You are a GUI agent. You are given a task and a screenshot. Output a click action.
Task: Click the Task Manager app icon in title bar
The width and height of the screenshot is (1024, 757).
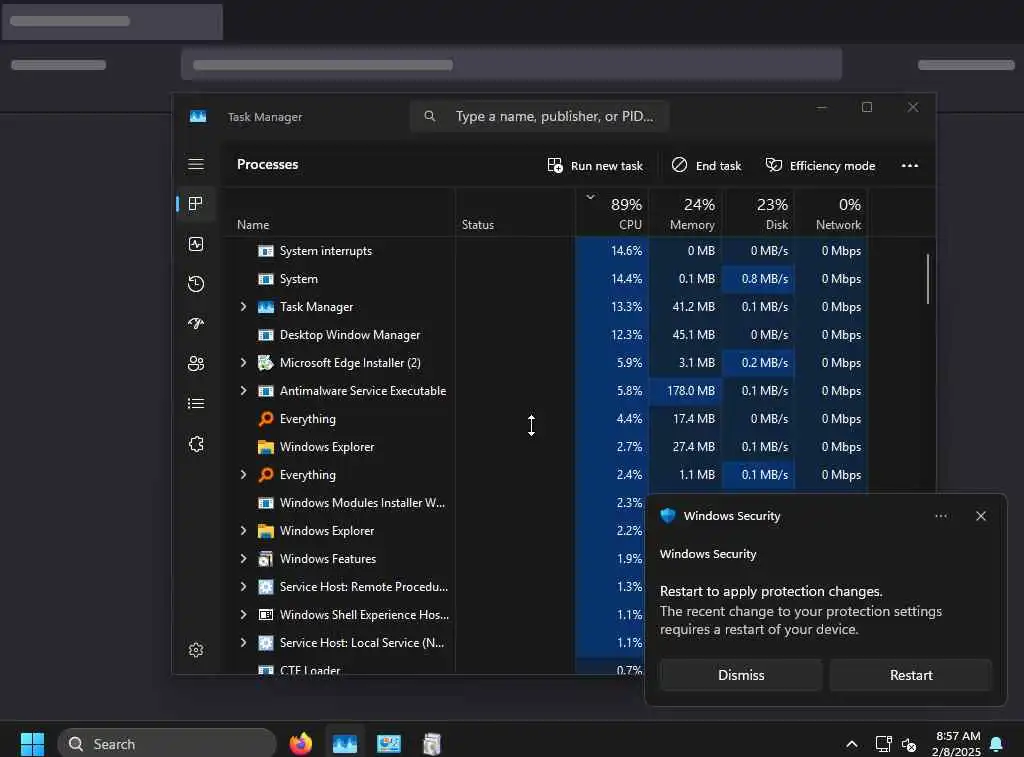198,116
